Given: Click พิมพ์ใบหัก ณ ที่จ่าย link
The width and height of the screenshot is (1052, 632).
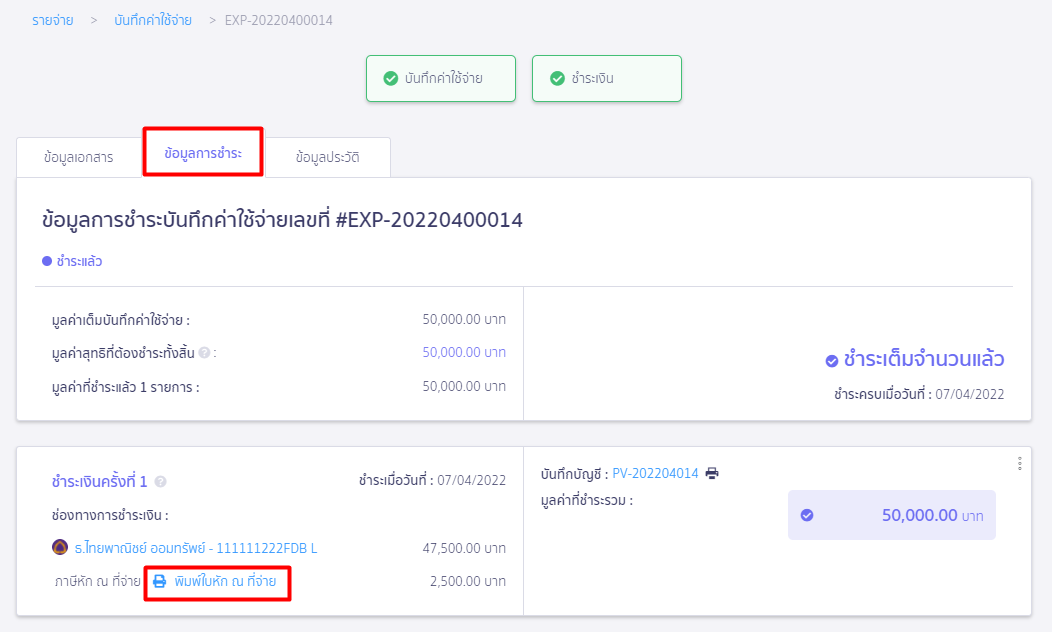Looking at the screenshot, I should click(225, 581).
